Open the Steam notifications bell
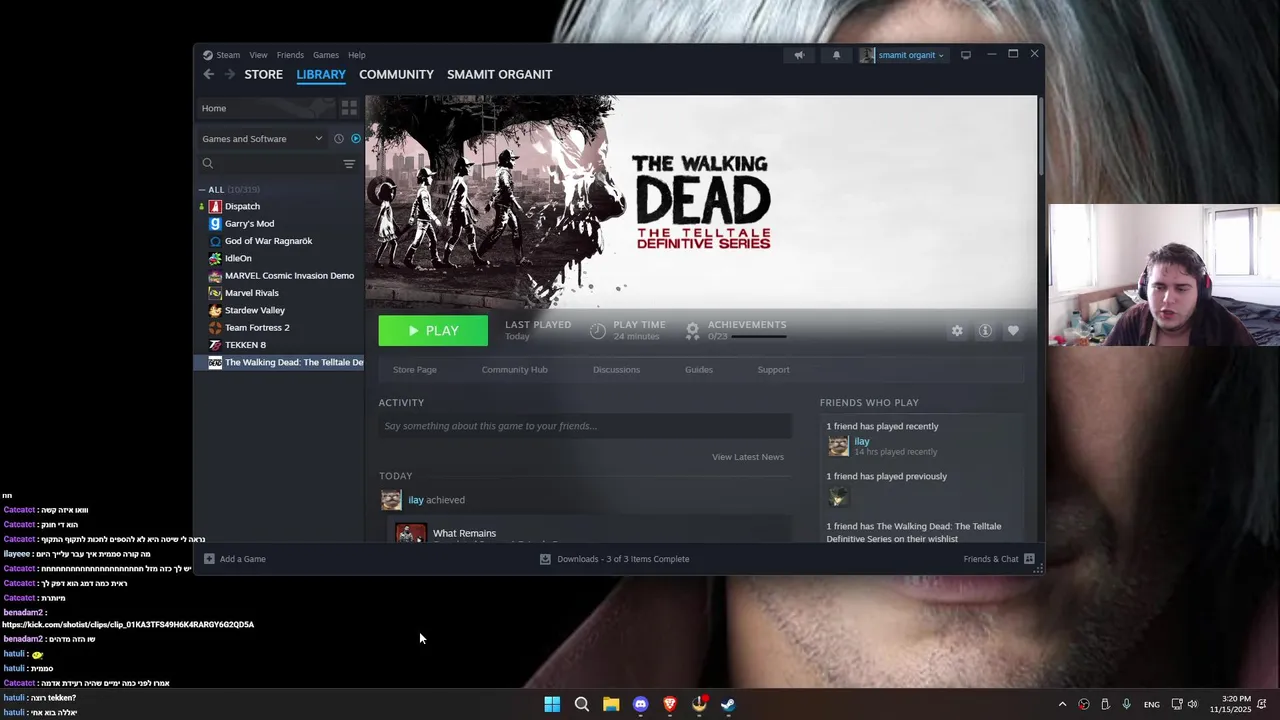The image size is (1280, 720). tap(837, 55)
